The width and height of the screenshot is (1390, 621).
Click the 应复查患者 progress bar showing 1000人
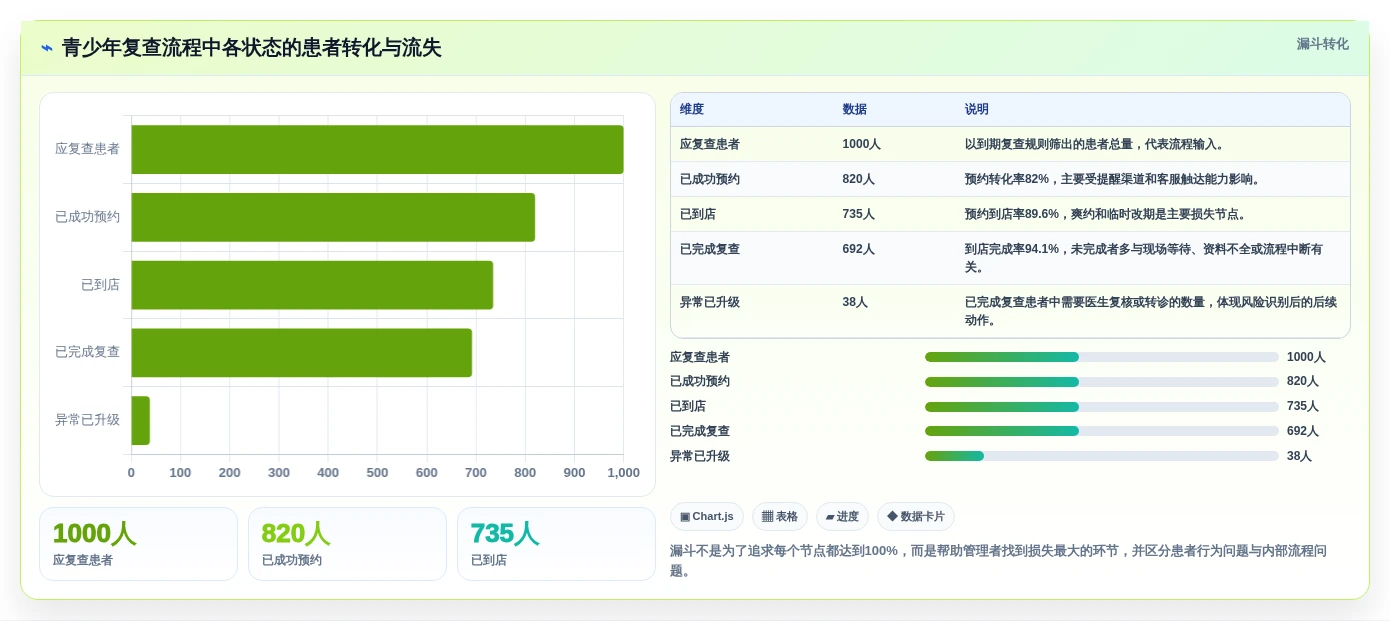(x=1101, y=357)
